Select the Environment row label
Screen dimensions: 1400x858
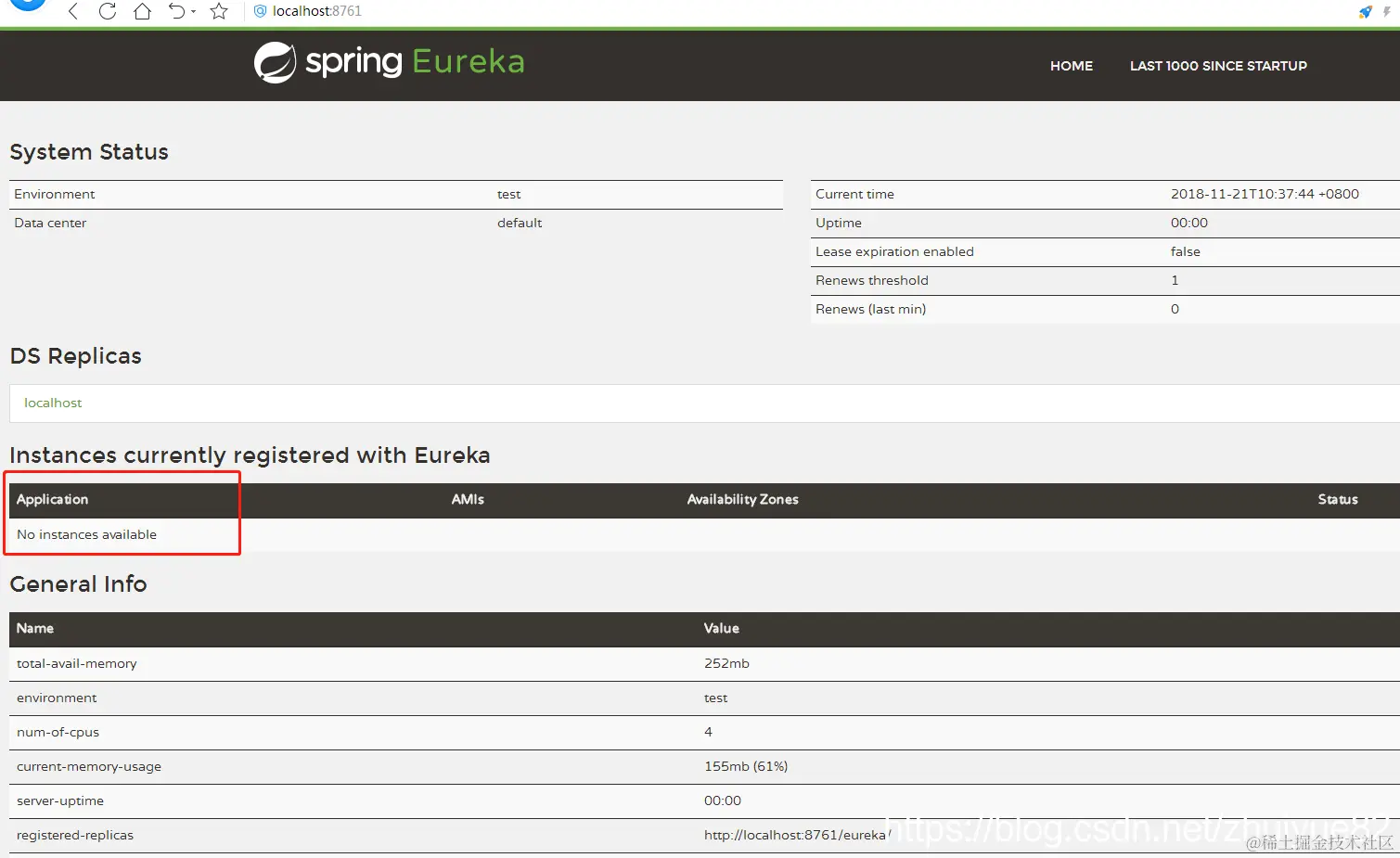55,194
